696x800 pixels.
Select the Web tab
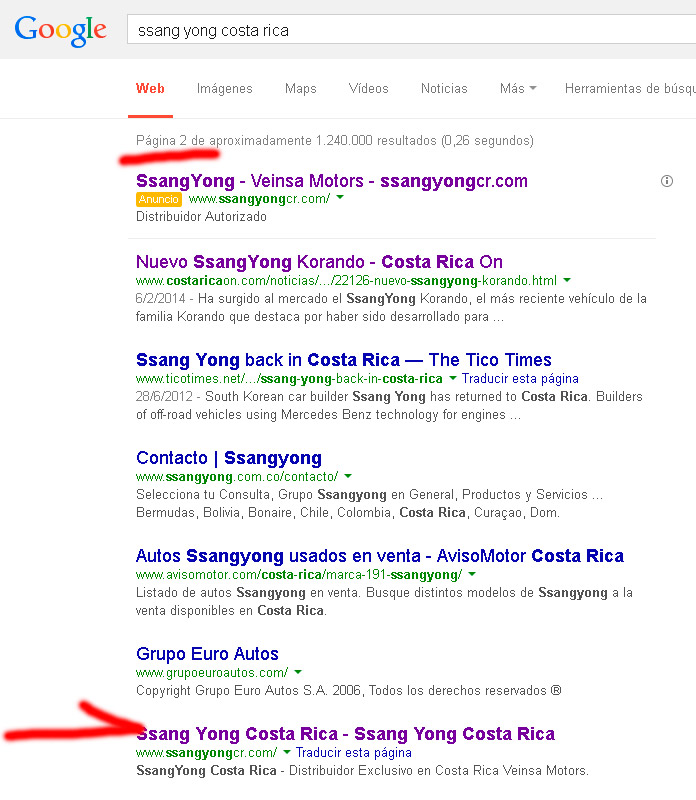150,89
